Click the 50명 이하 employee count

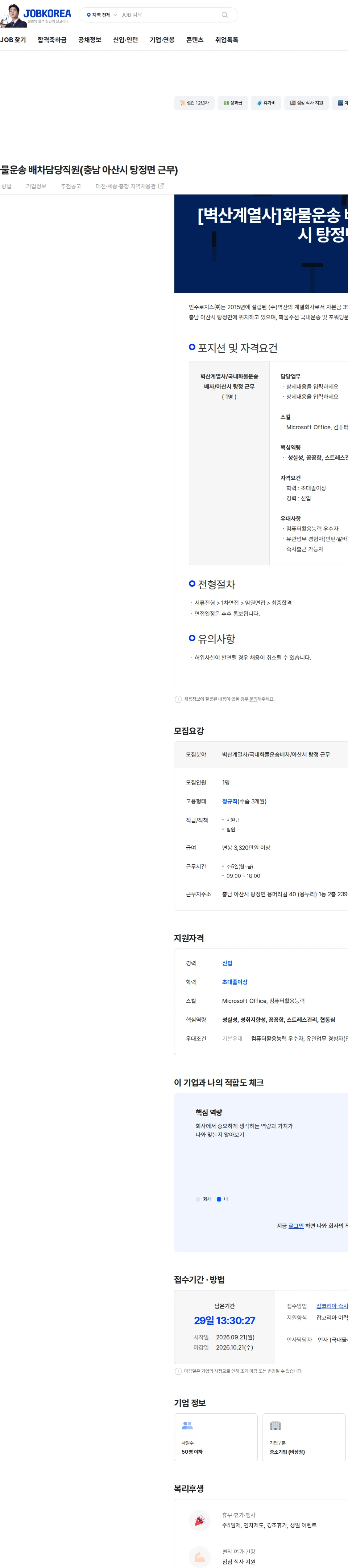pyautogui.click(x=192, y=1452)
